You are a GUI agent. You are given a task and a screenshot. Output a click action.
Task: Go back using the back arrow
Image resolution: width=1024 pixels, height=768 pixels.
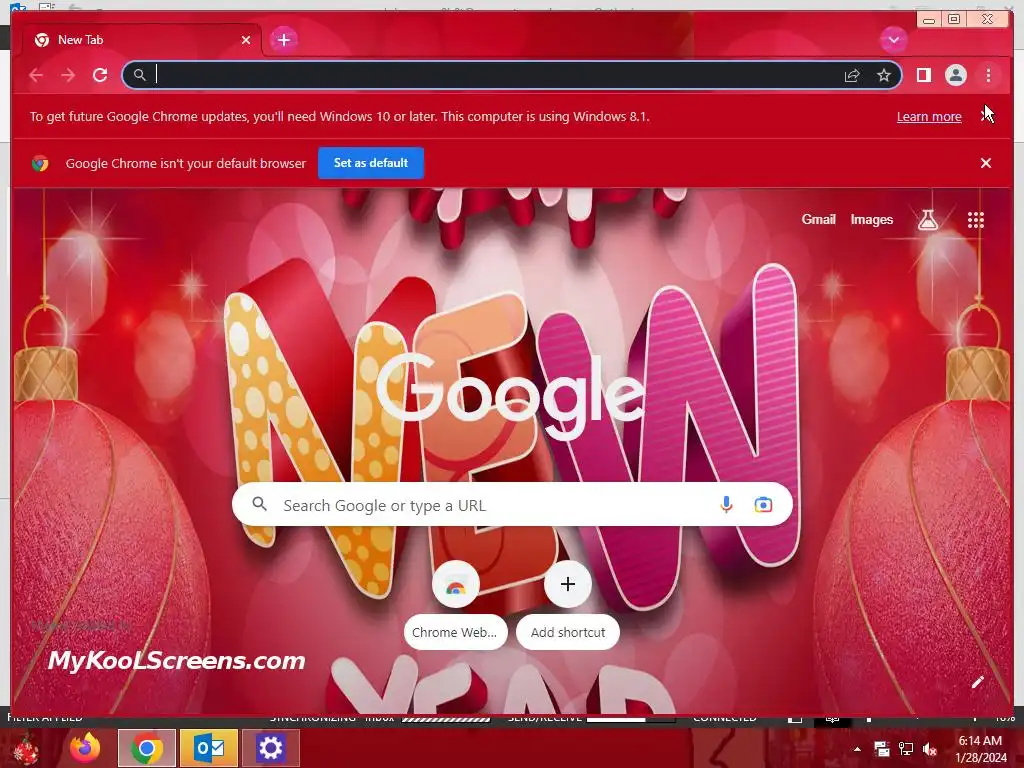[36, 75]
